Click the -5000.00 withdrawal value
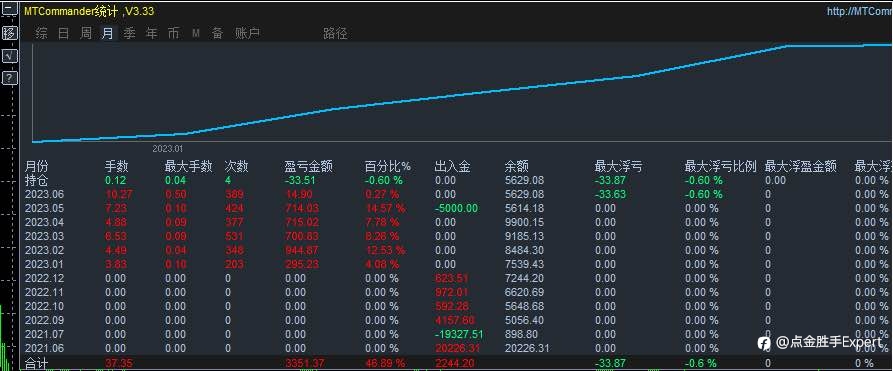This screenshot has height=371, width=893. [x=456, y=209]
